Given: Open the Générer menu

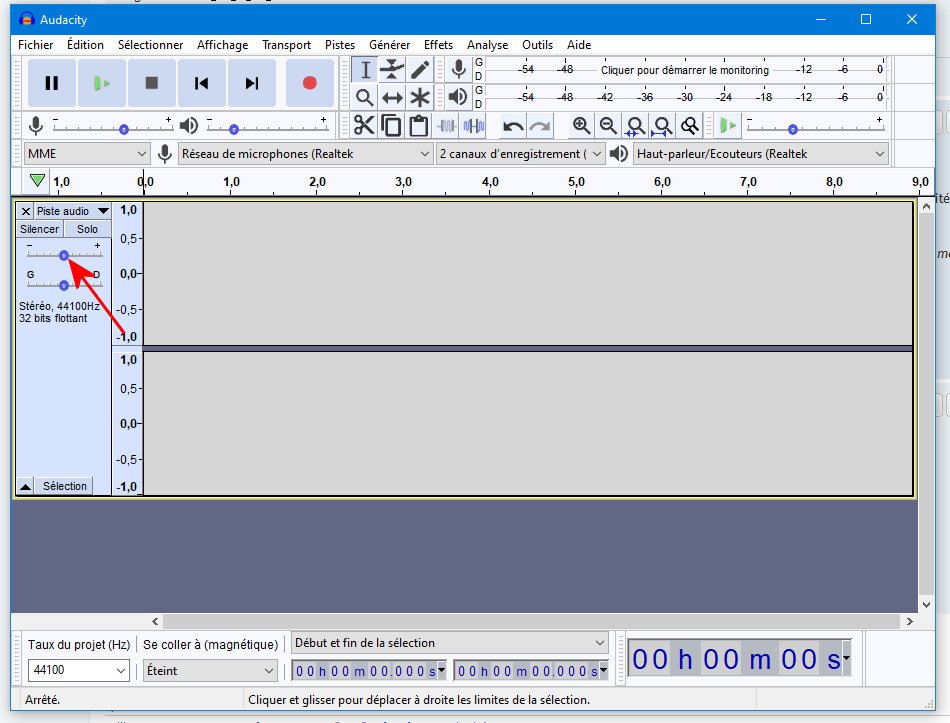Looking at the screenshot, I should pyautogui.click(x=390, y=45).
